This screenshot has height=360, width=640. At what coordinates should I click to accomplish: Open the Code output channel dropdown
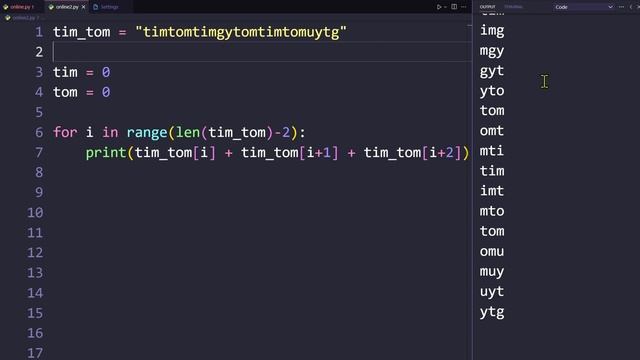(584, 7)
